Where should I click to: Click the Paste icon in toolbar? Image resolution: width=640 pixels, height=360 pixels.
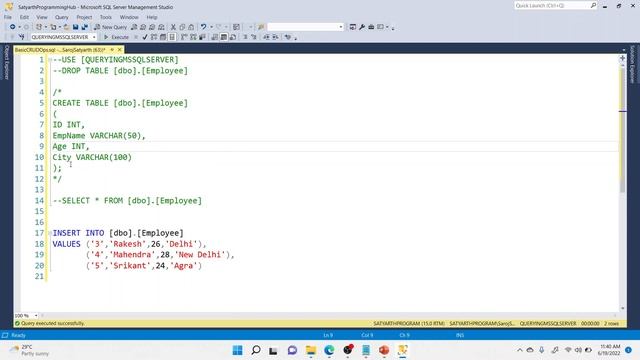[191, 27]
